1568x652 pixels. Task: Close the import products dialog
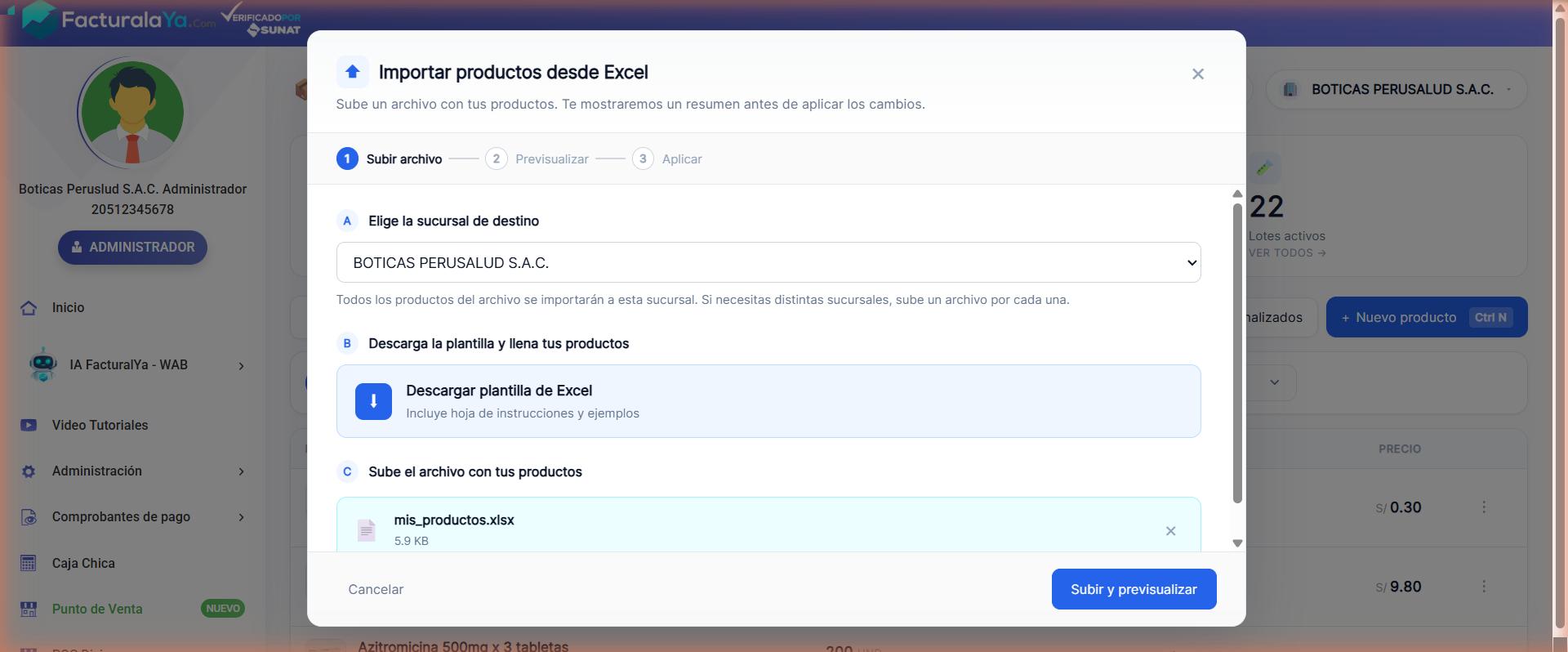(x=1198, y=74)
